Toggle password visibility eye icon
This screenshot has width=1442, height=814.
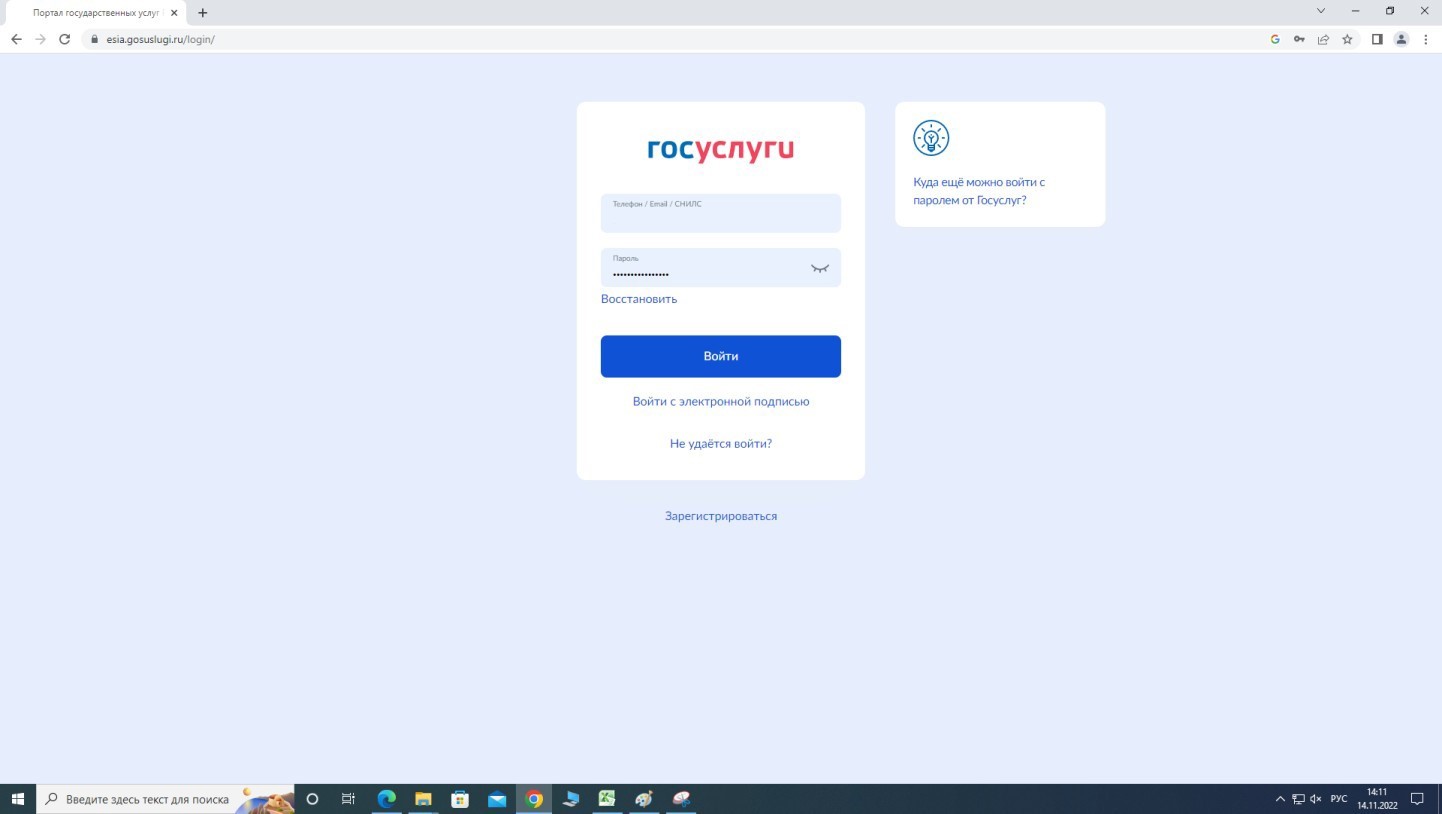click(820, 268)
